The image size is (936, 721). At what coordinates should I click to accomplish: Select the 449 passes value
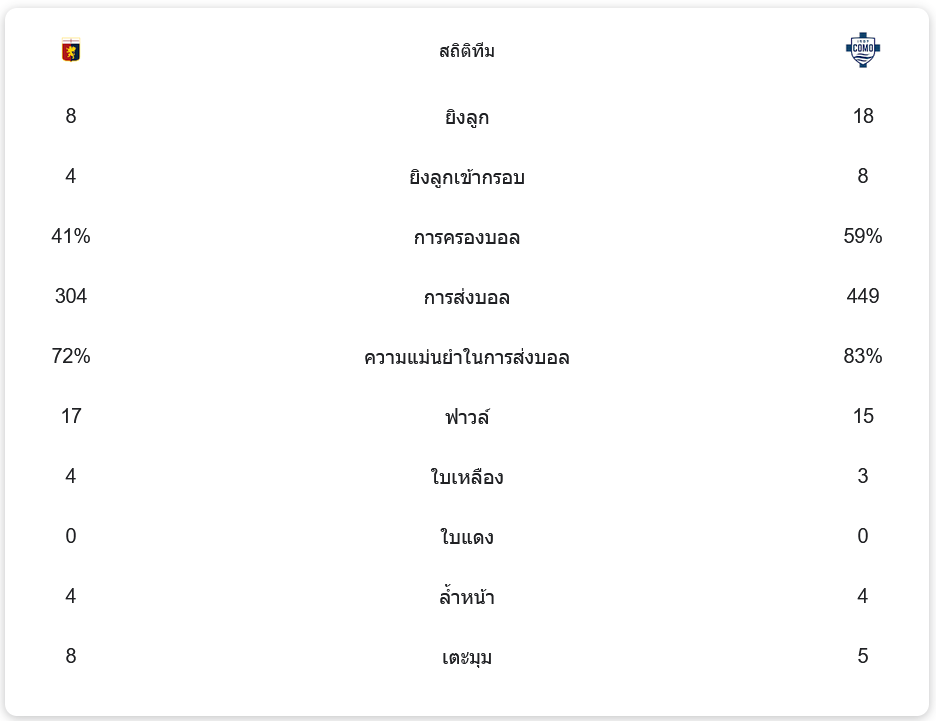coord(863,296)
